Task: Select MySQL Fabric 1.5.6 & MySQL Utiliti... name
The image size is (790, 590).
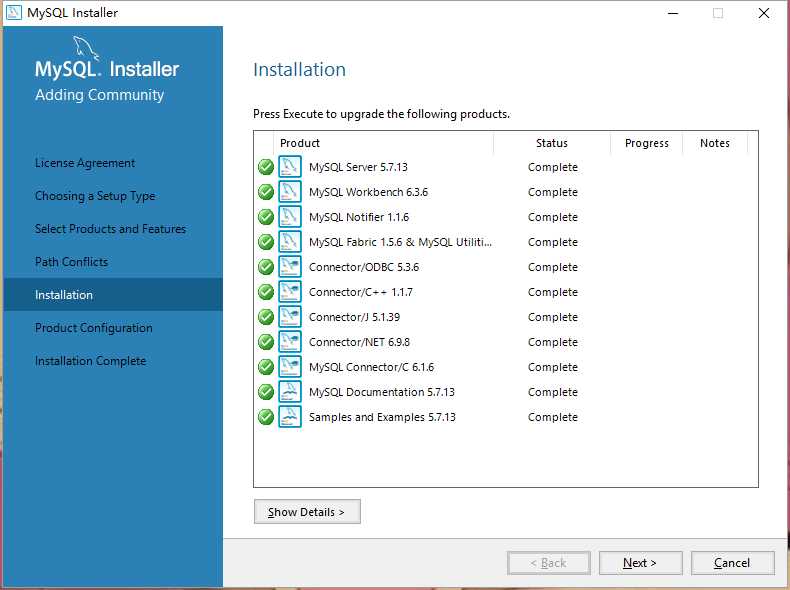Action: pyautogui.click(x=400, y=242)
